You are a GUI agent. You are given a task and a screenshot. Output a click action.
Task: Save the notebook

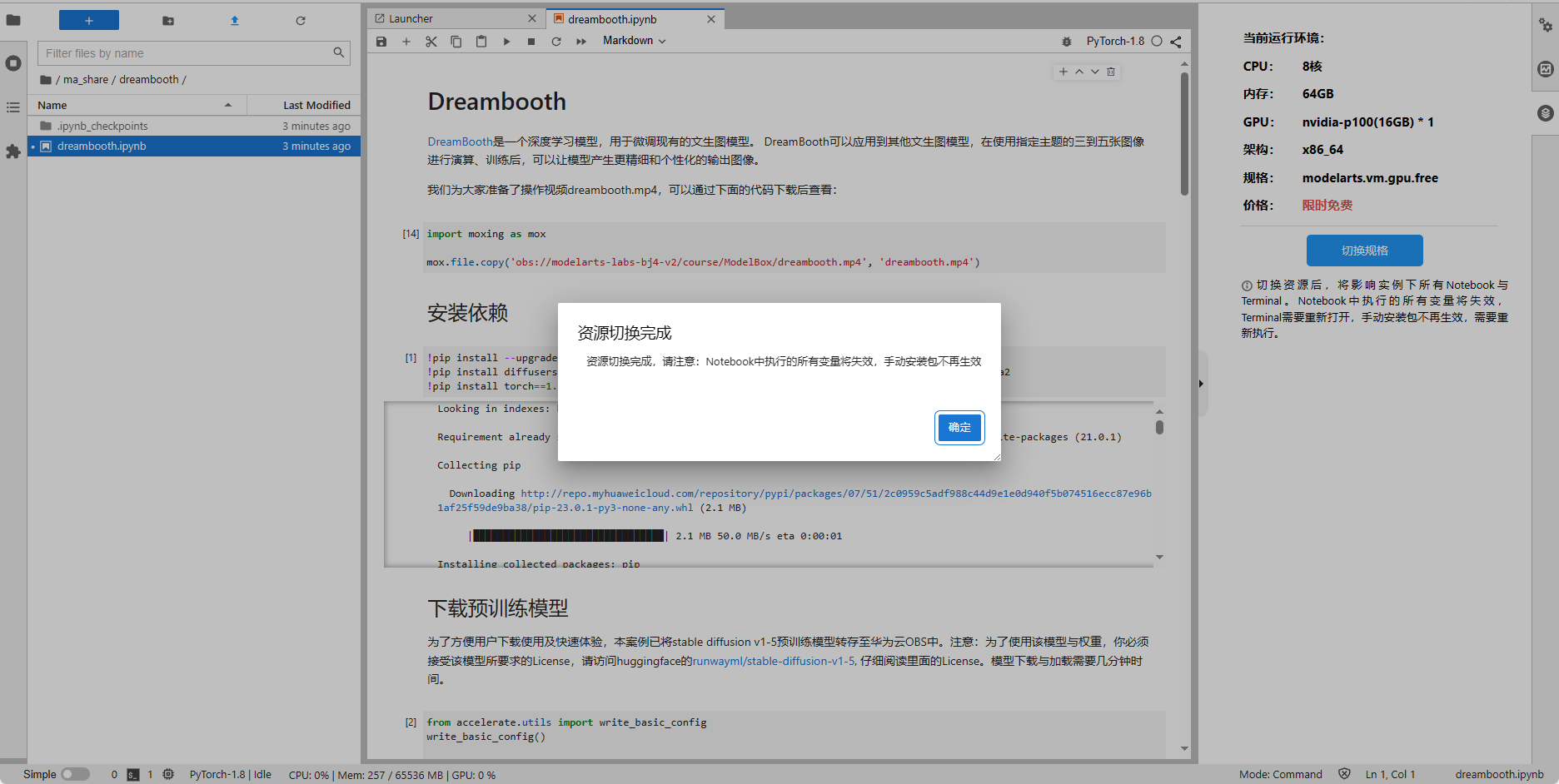(x=381, y=42)
